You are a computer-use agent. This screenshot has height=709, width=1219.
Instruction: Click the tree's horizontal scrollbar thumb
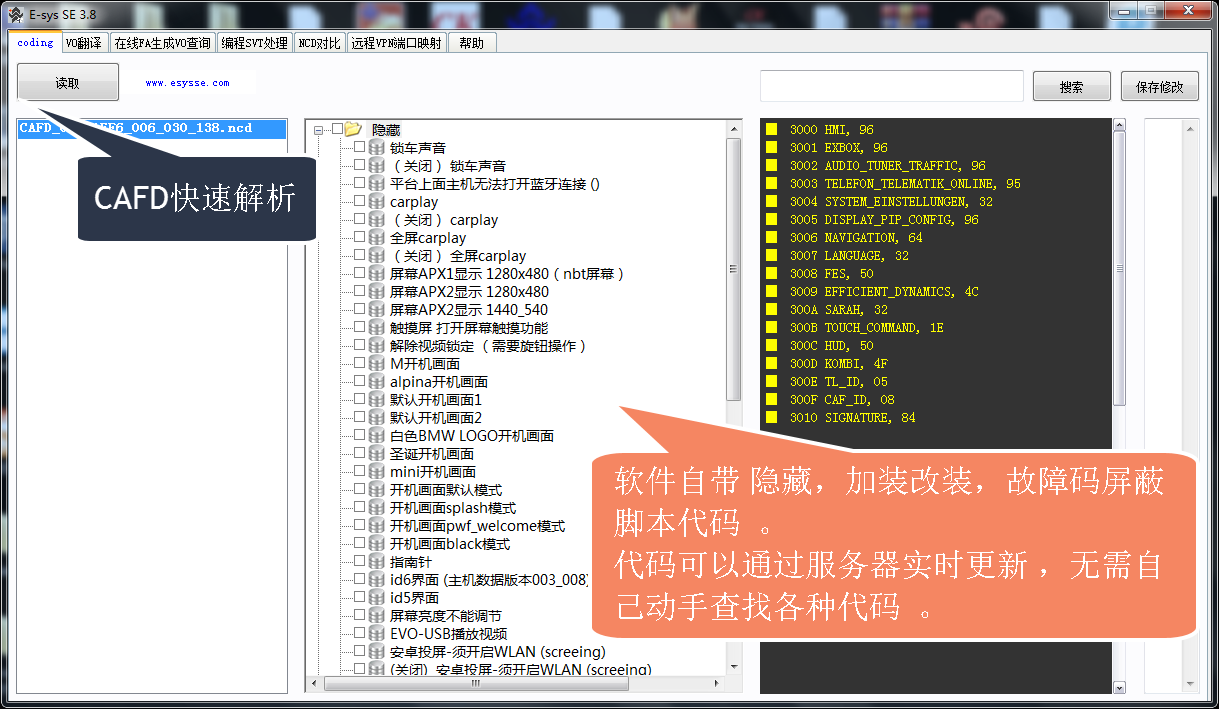point(475,685)
